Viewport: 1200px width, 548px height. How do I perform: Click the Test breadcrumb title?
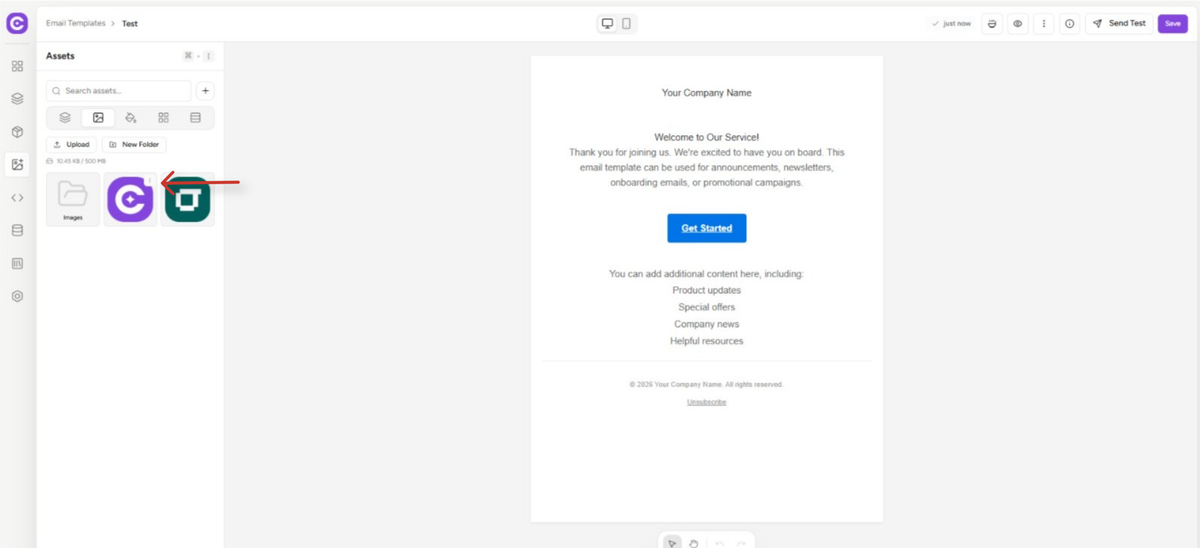click(130, 23)
